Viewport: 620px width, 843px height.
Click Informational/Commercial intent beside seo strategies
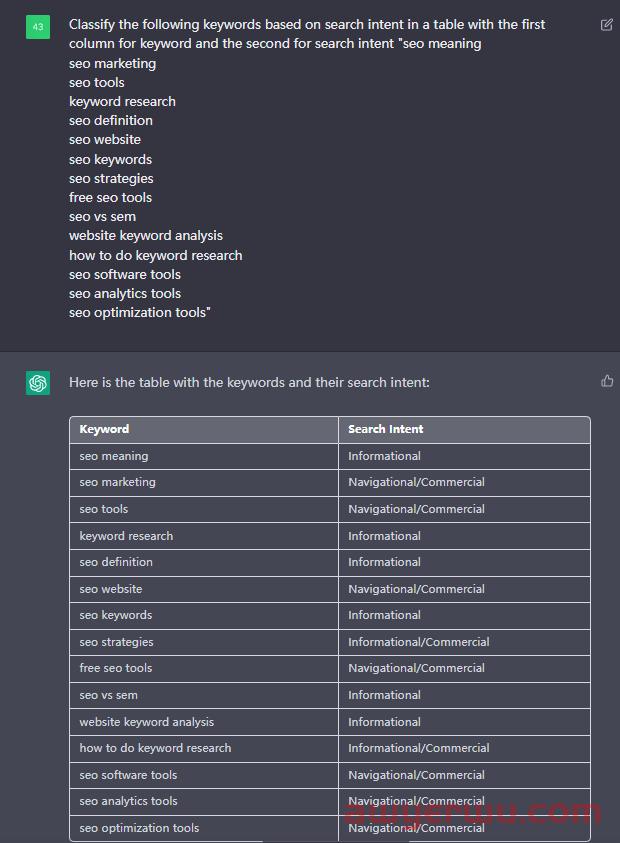(418, 642)
